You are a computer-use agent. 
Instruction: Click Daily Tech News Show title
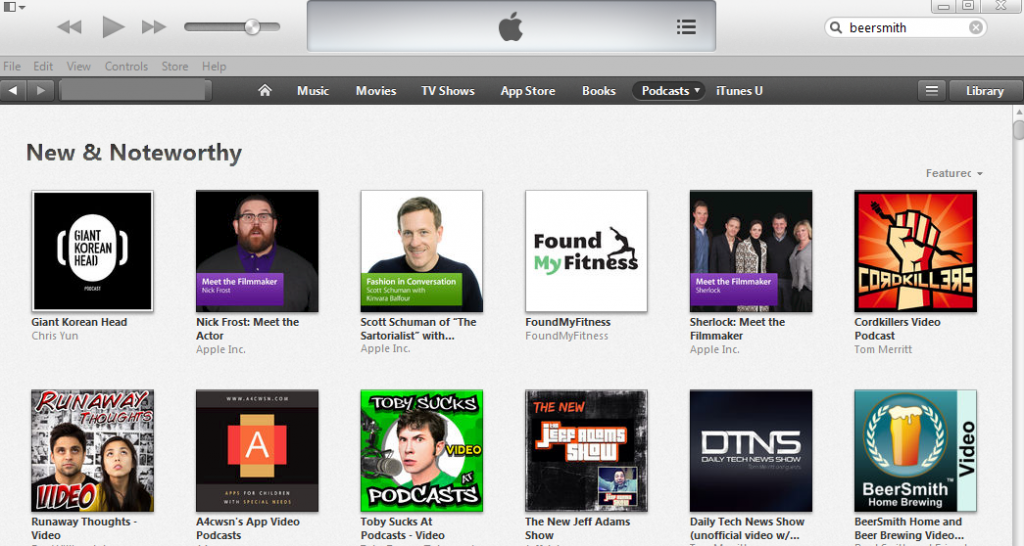click(747, 528)
